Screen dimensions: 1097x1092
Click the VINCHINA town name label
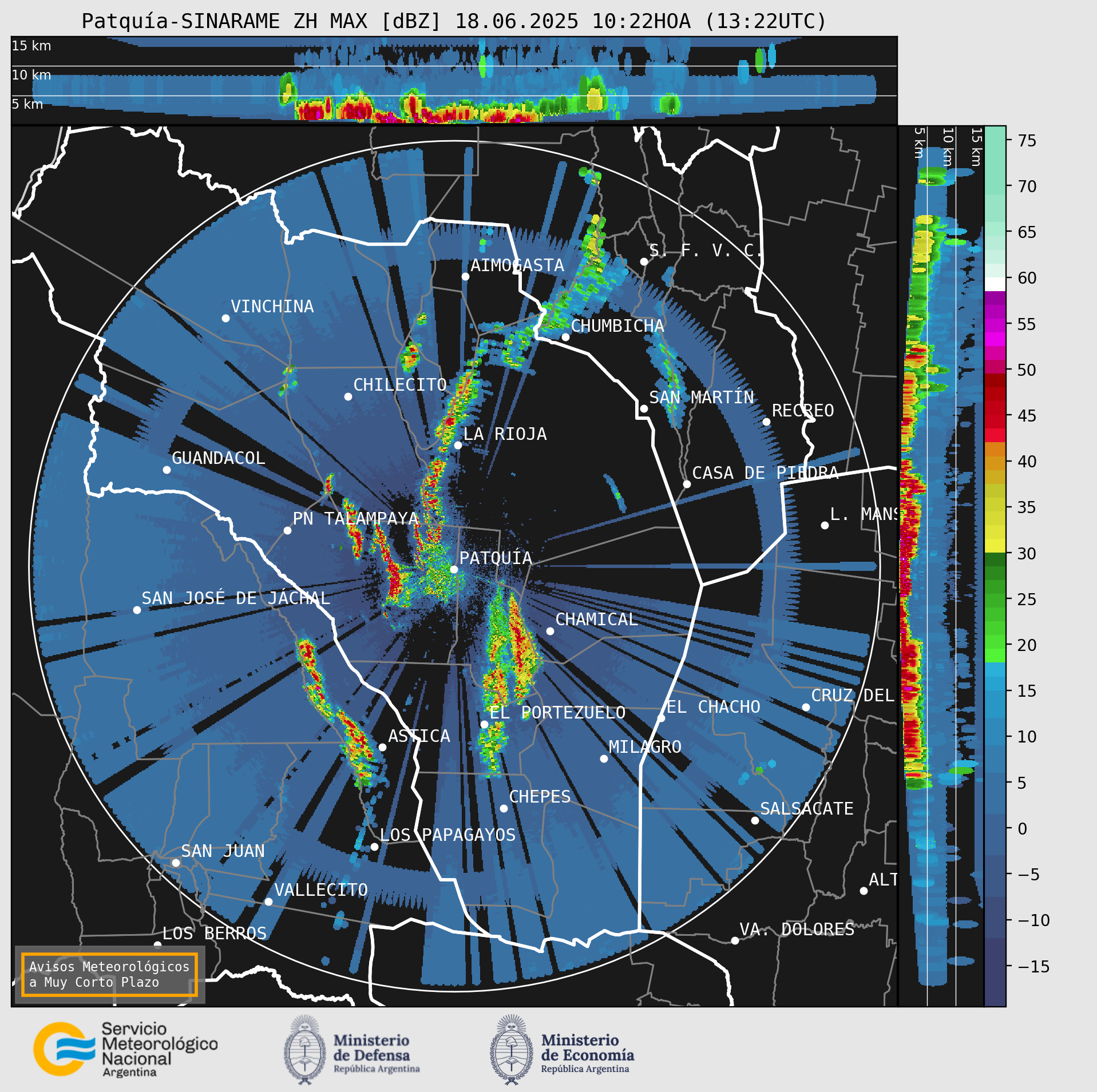click(272, 307)
